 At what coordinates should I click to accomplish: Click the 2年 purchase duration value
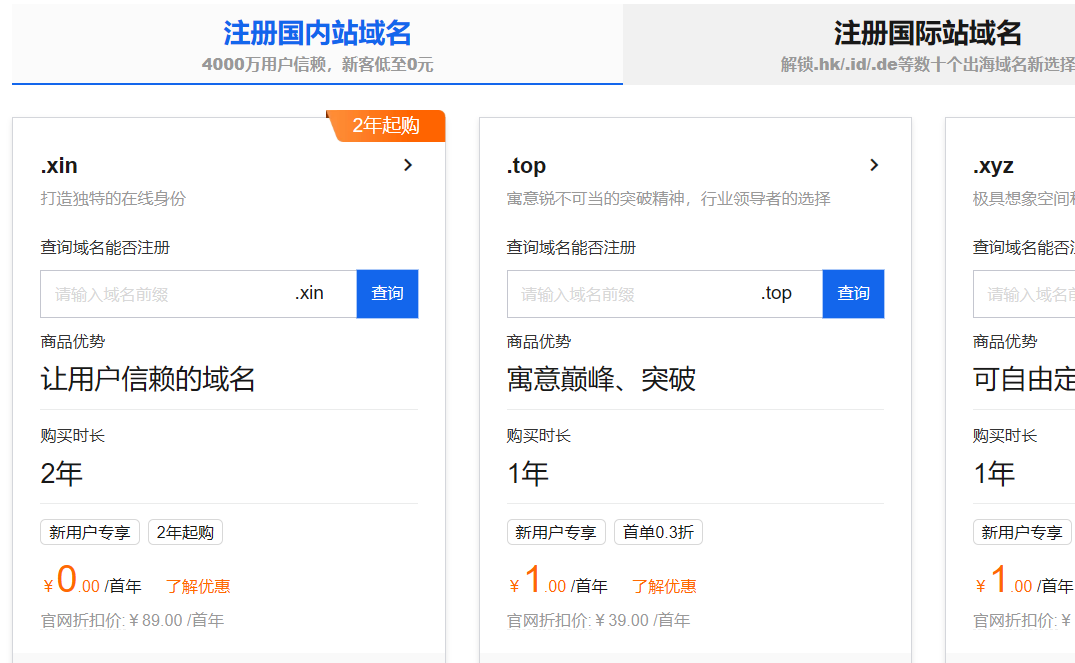click(62, 474)
